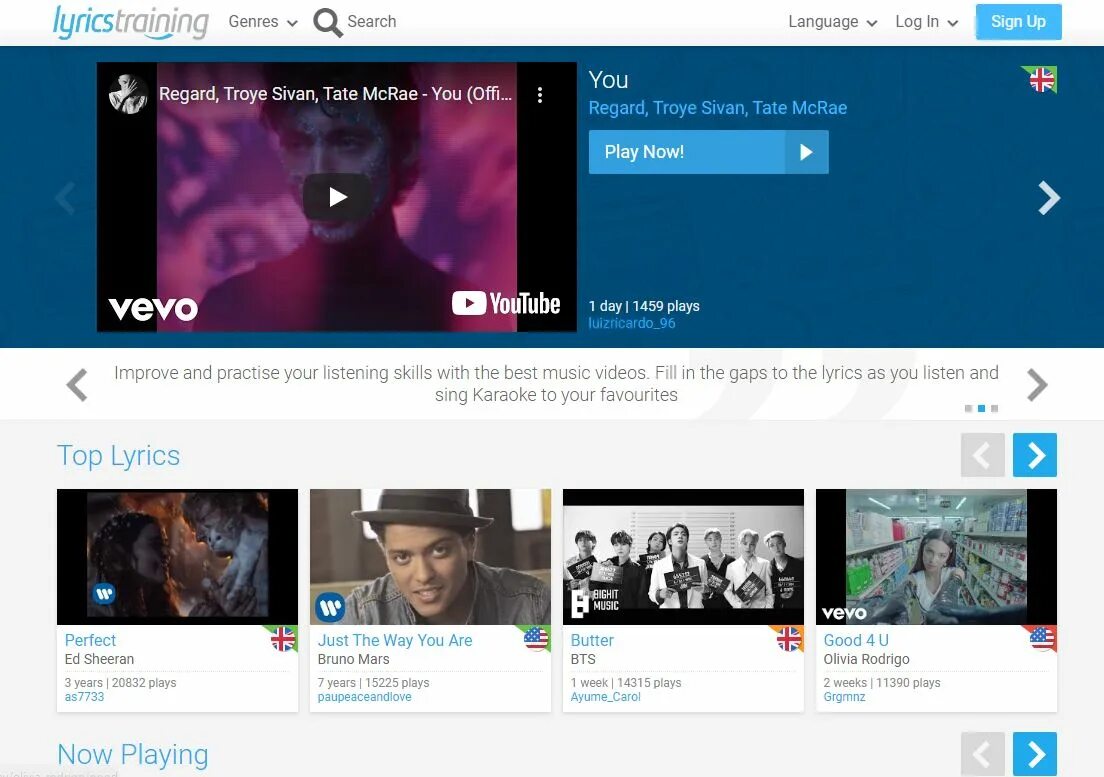This screenshot has width=1104, height=777.
Task: Click UK flag on Butter card
Action: point(789,638)
